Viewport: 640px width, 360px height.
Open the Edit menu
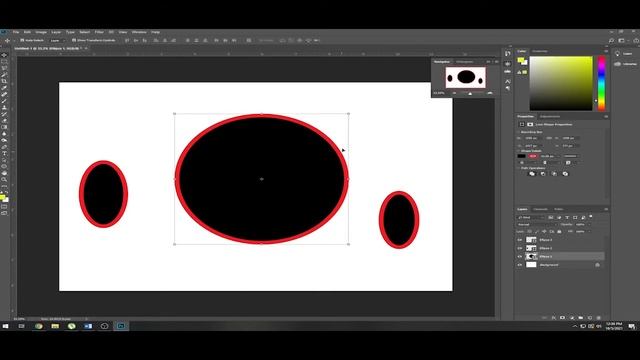click(27, 32)
